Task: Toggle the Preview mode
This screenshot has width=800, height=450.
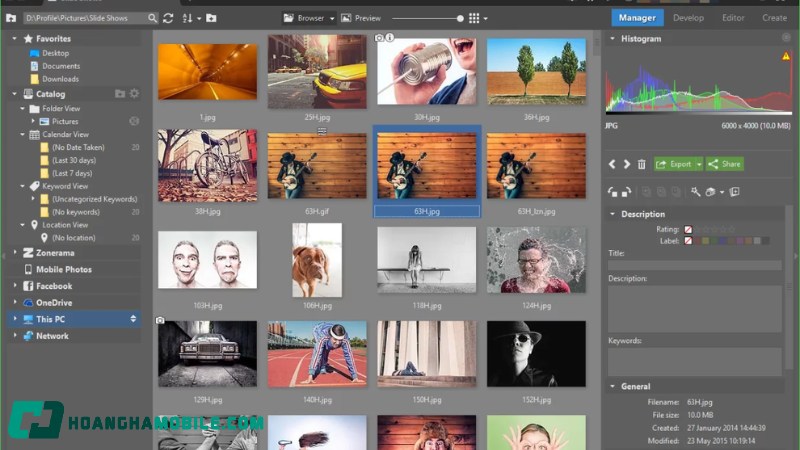Action: [361, 18]
